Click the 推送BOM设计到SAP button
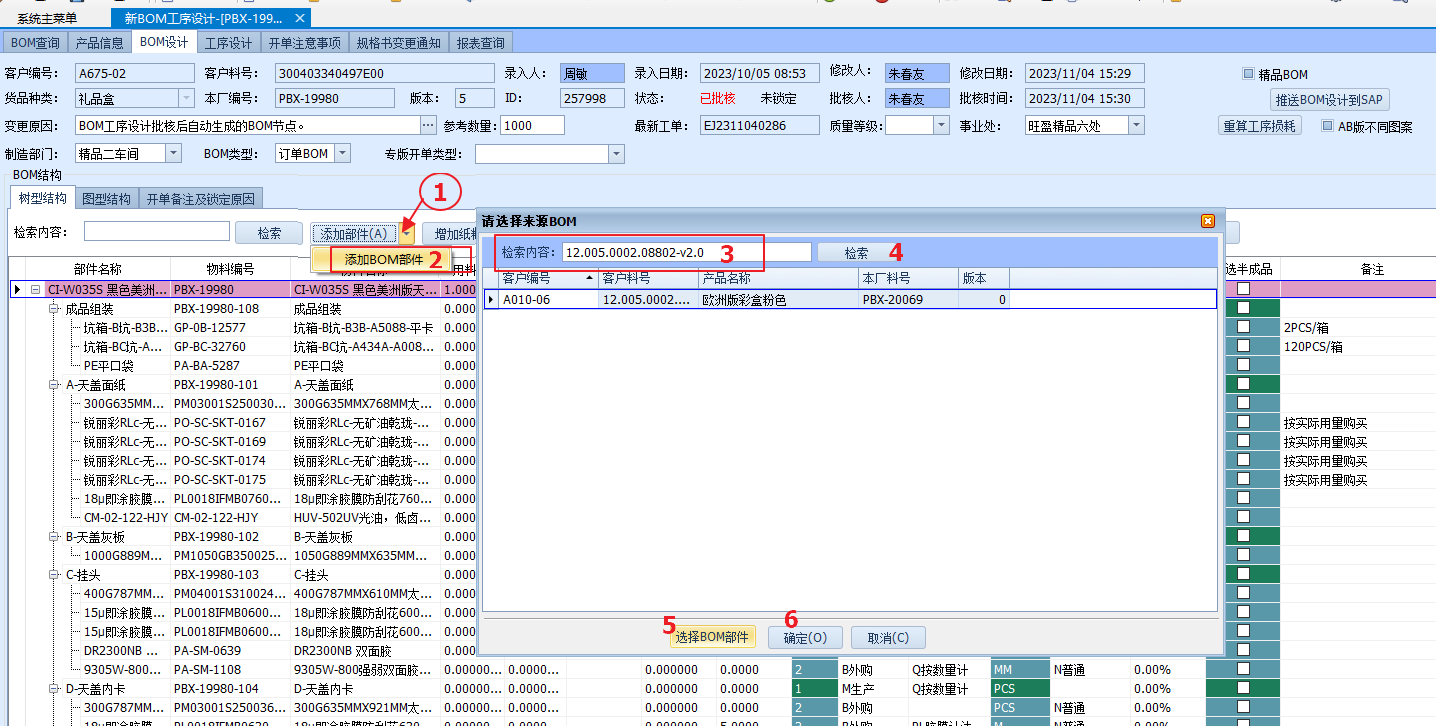Viewport: 1436px width, 726px height. tap(1330, 100)
